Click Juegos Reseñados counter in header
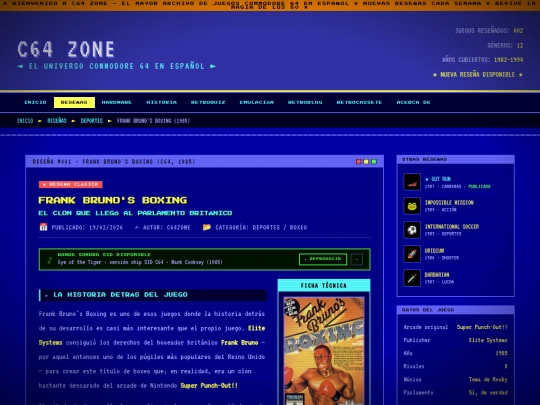540x405 pixels. click(489, 31)
